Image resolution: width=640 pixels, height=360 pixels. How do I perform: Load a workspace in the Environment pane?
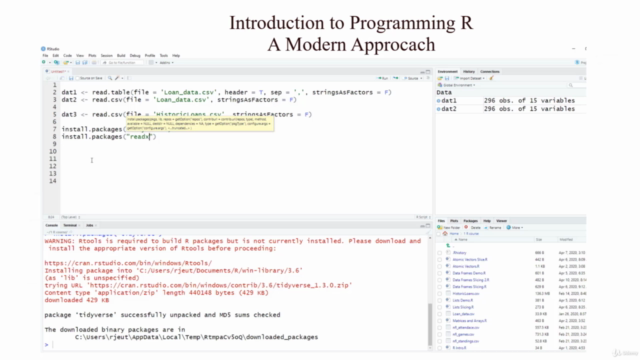tap(440, 78)
